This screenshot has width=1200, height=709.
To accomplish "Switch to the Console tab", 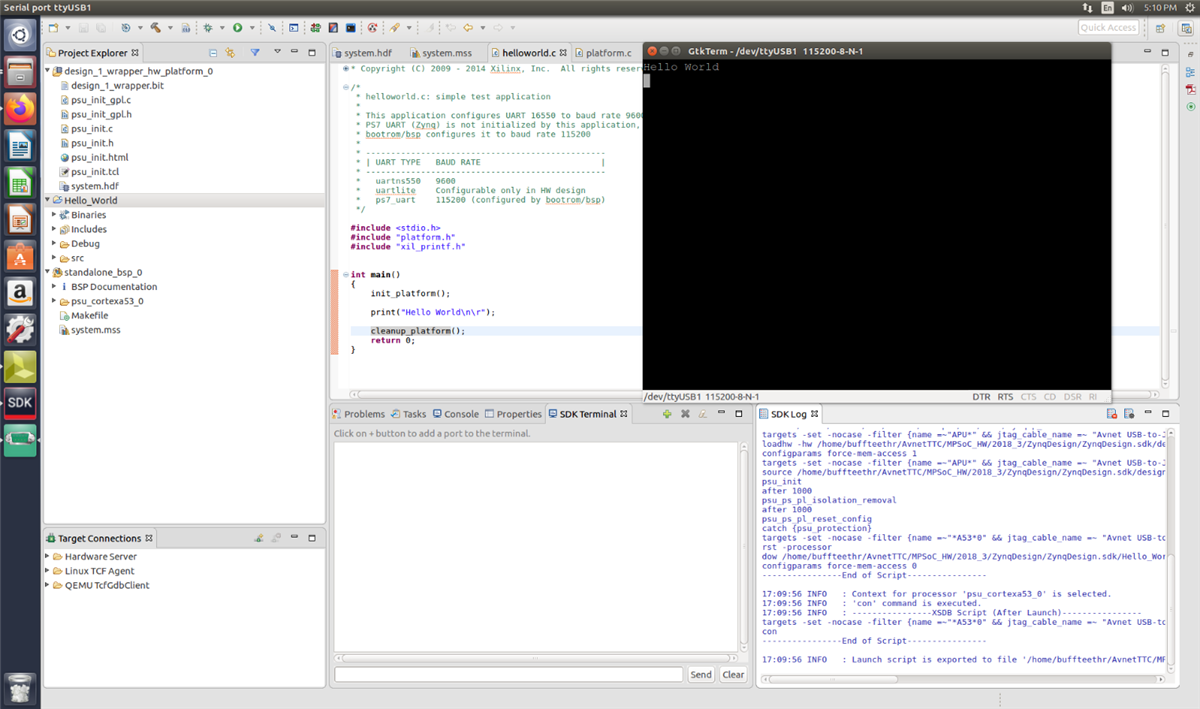I will click(461, 414).
